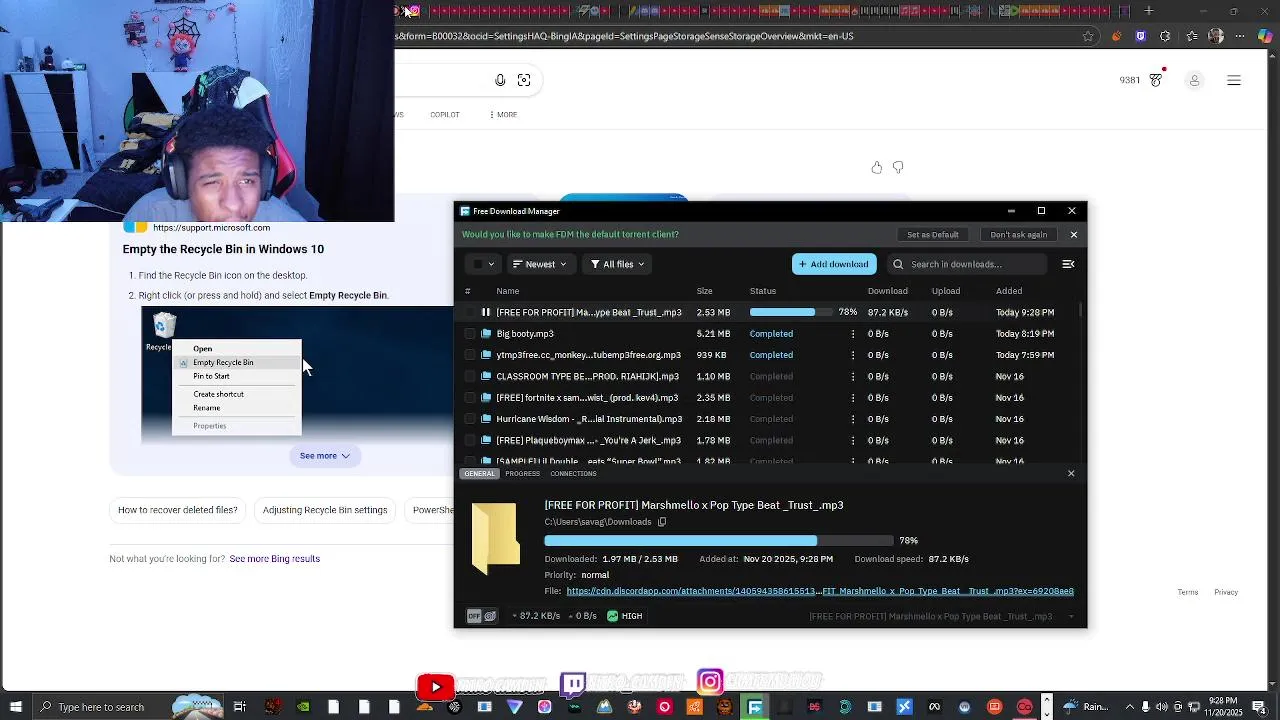This screenshot has height=720, width=1280.
Task: Expand See more in Bing answer
Action: [x=325, y=456]
